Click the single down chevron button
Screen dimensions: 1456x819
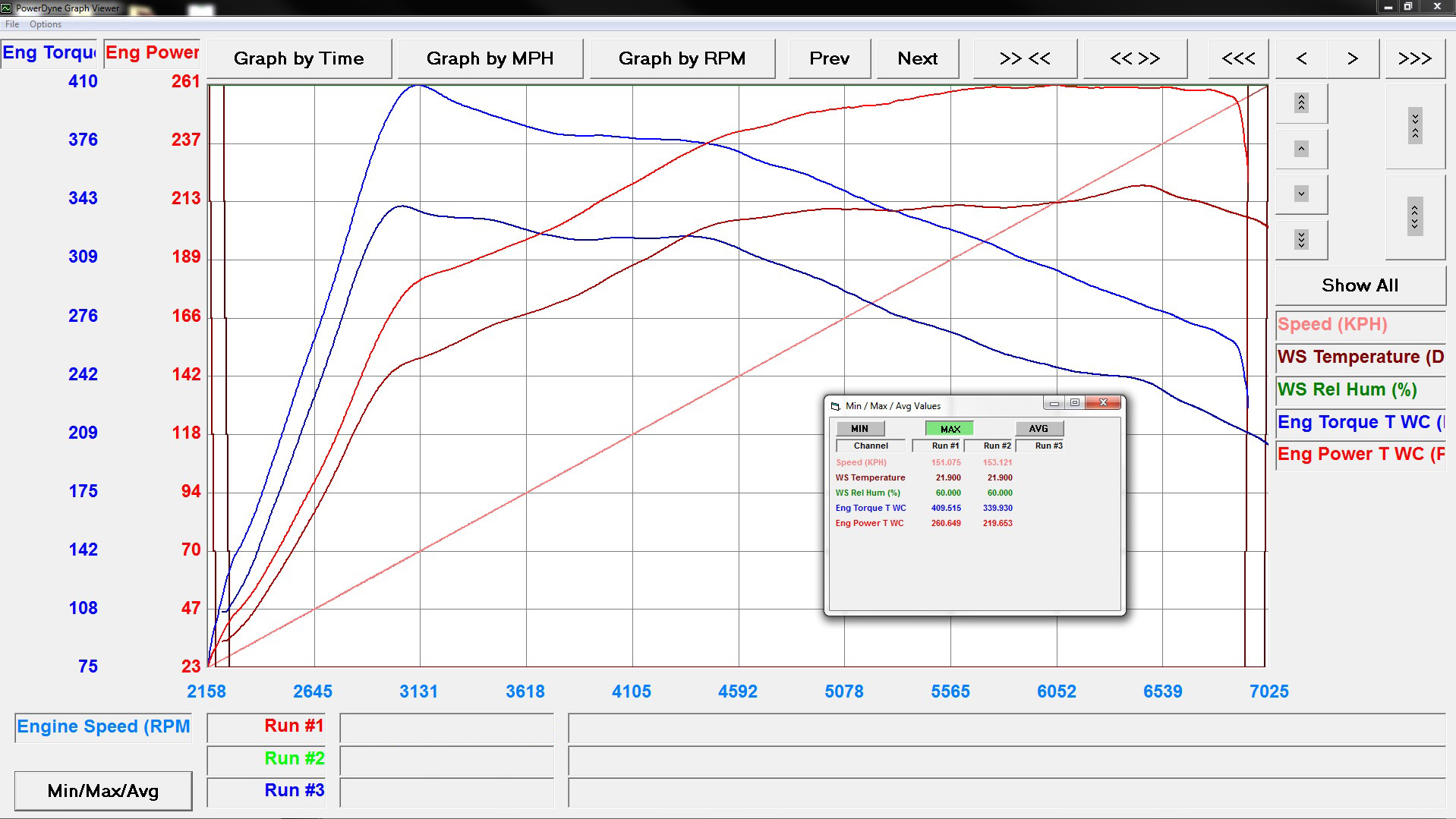1301,194
